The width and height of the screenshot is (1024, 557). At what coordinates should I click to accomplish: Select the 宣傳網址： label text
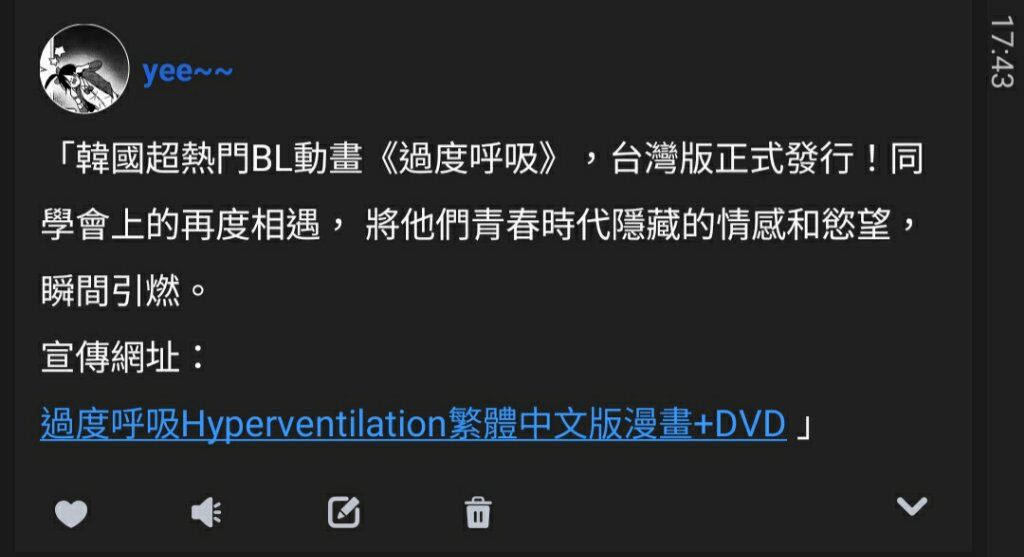click(x=124, y=357)
